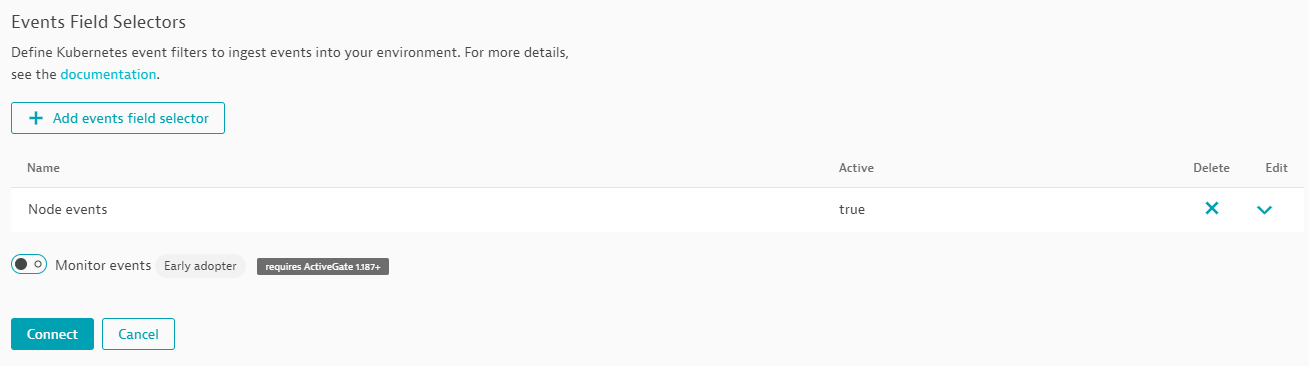Cancel the Kubernetes connection setup
Screen dimensions: 1309x366
click(x=138, y=334)
